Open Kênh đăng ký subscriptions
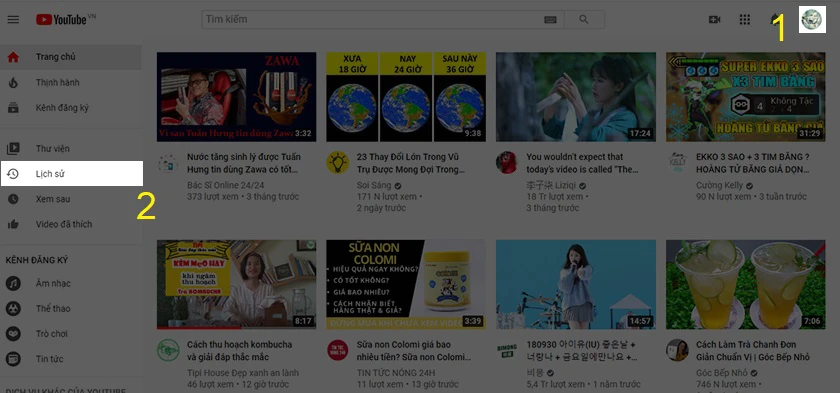Screen dimensions: 840x393 pos(71,108)
